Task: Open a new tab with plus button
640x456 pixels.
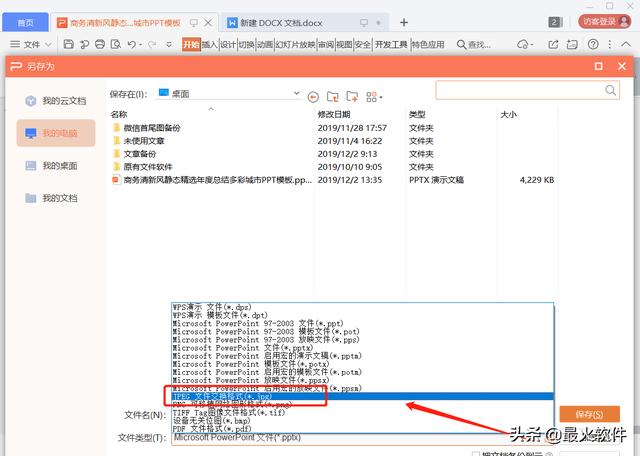Action: (404, 22)
